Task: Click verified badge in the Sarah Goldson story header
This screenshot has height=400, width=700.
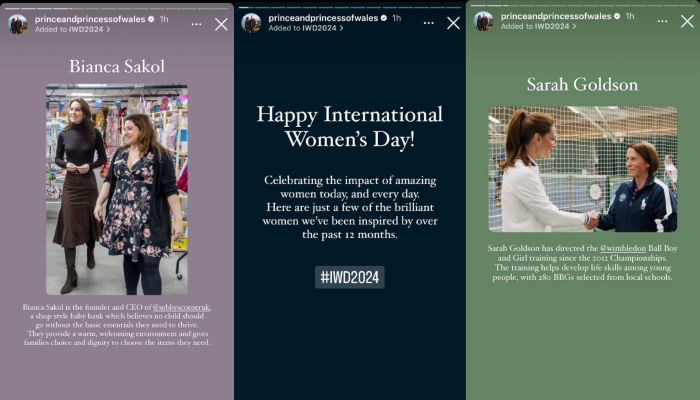Action: click(617, 17)
